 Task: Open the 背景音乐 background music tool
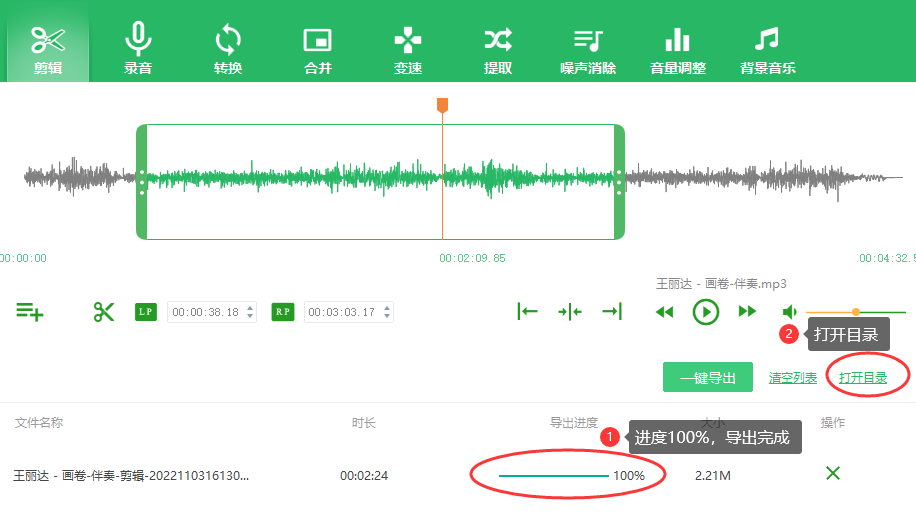(x=767, y=48)
